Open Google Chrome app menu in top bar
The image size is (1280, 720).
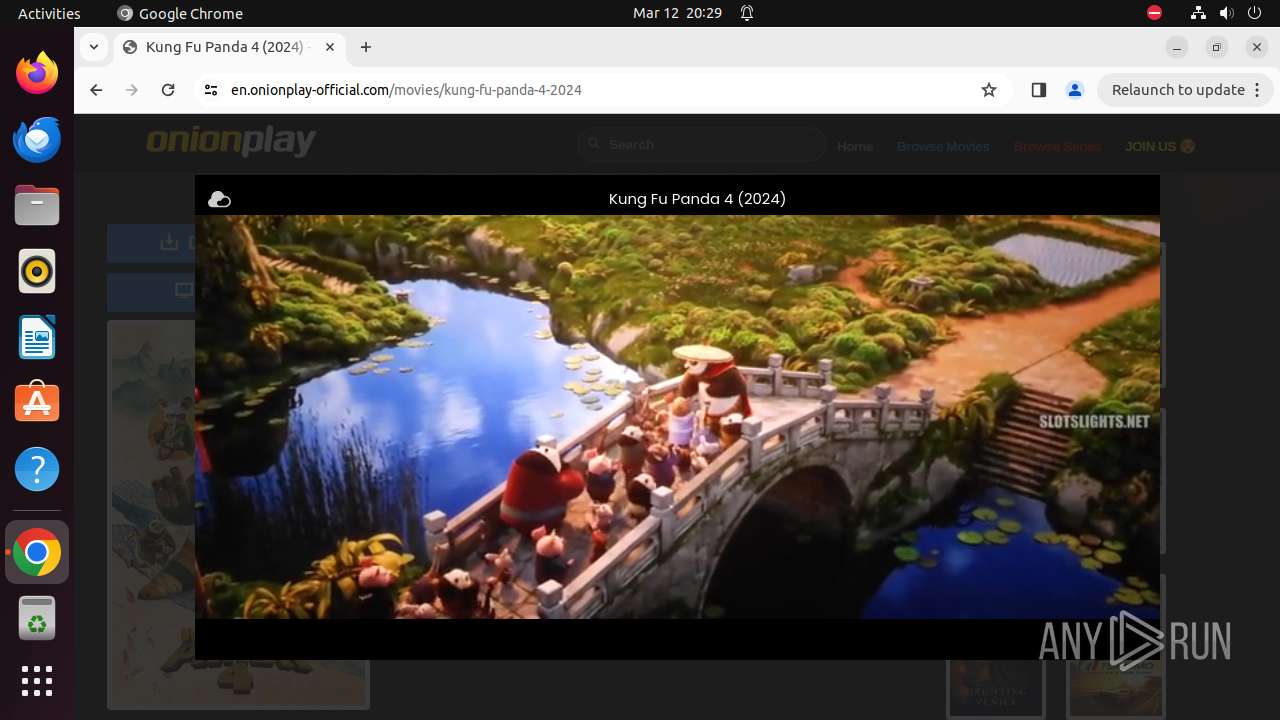click(180, 13)
